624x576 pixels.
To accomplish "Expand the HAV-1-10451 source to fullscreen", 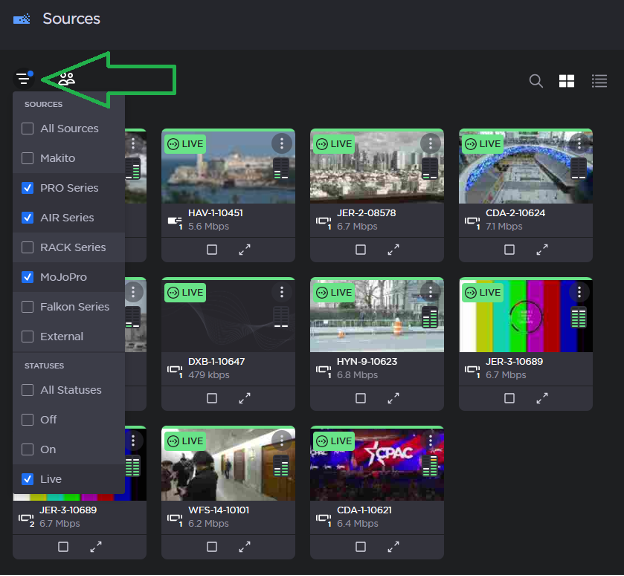I will click(245, 250).
